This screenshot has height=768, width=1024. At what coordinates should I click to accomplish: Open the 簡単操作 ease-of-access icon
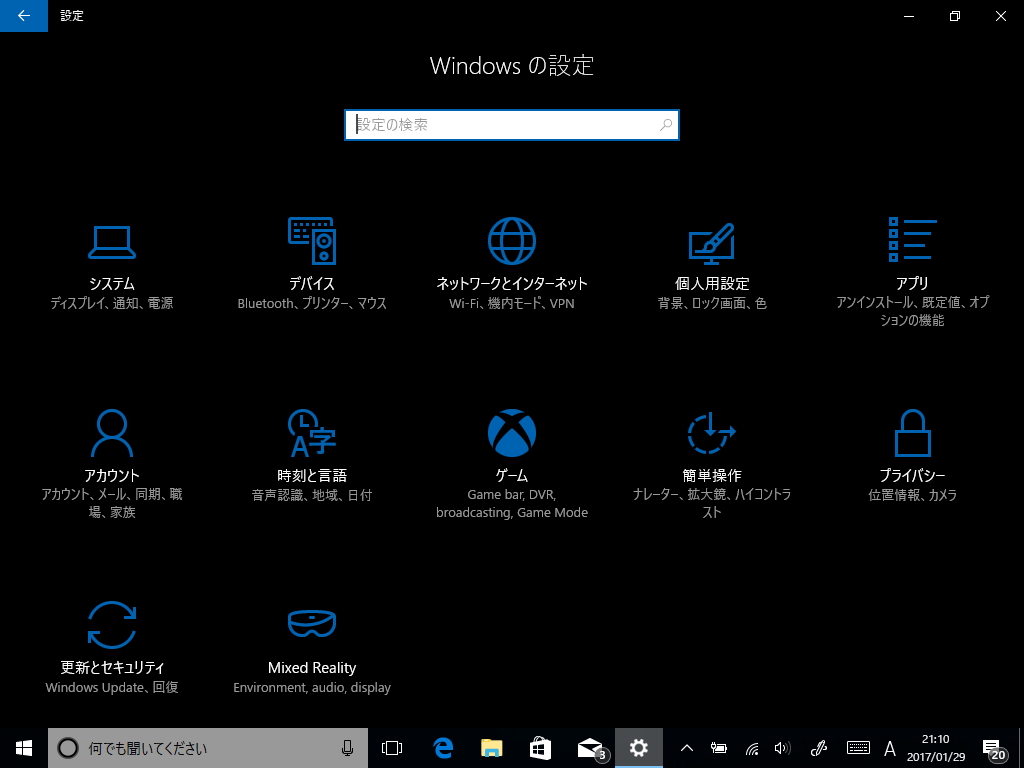tap(712, 433)
